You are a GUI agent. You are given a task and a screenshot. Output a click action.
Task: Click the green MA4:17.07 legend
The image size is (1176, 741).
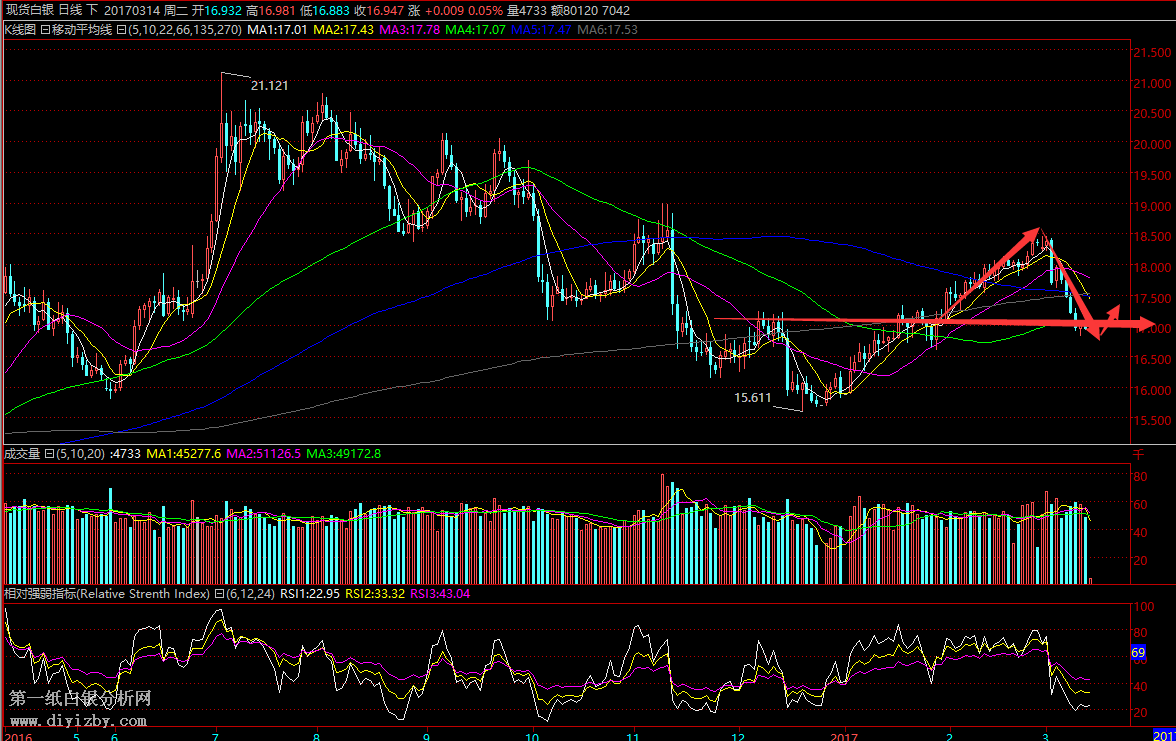[x=475, y=30]
